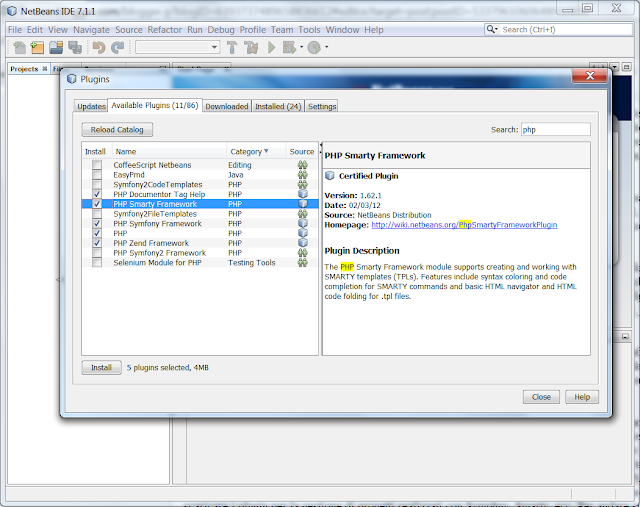Click the New File toolbar icon
640x507 pixels.
click(19, 48)
